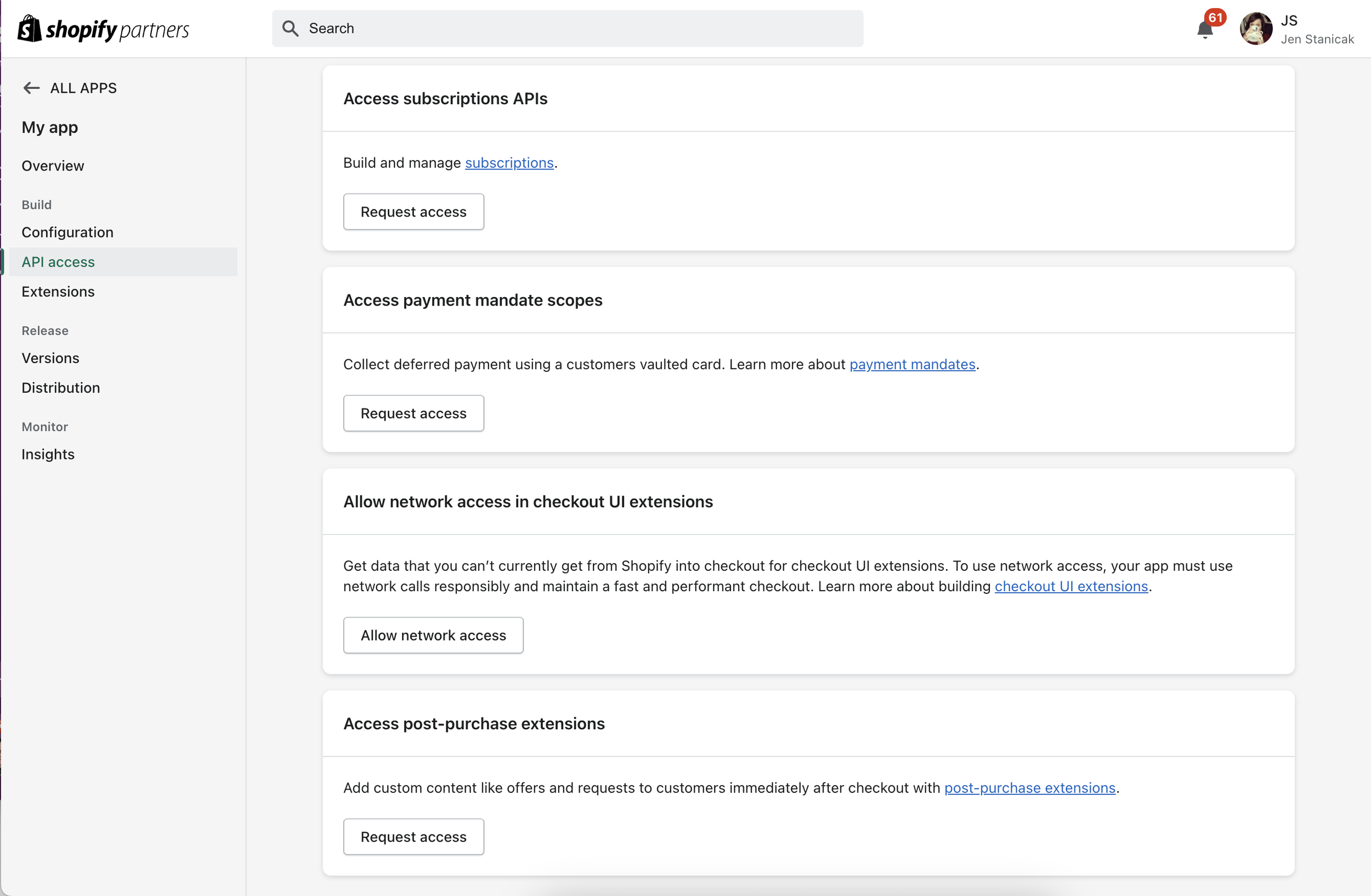Select API access in the sidebar

tap(58, 262)
